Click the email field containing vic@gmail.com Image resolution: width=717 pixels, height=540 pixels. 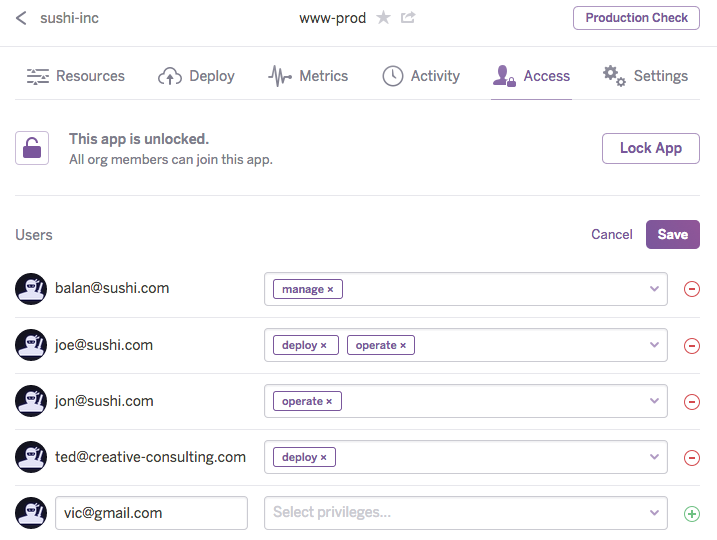pyautogui.click(x=151, y=513)
